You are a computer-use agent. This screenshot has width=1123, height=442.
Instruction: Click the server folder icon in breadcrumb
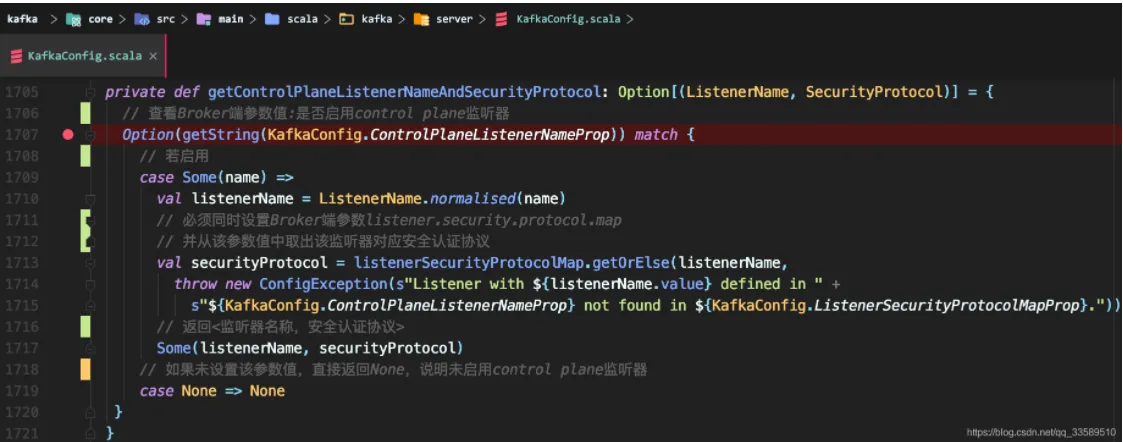[421, 19]
